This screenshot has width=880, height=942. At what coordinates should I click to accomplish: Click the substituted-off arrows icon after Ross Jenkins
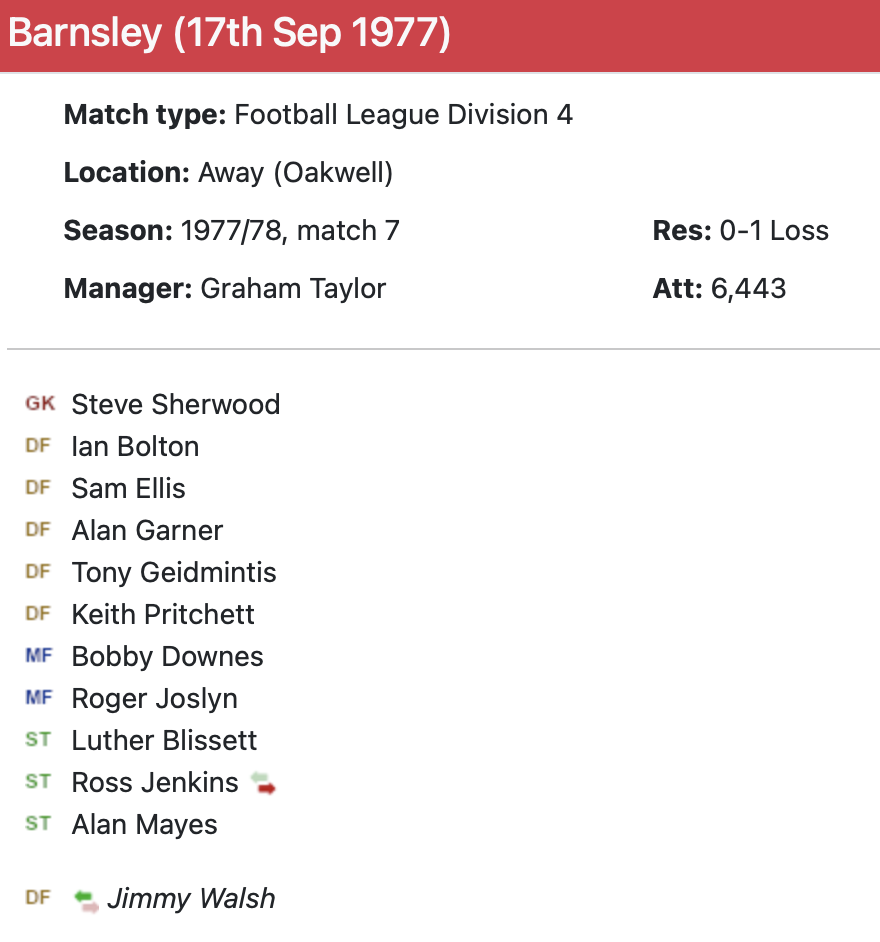[x=263, y=783]
